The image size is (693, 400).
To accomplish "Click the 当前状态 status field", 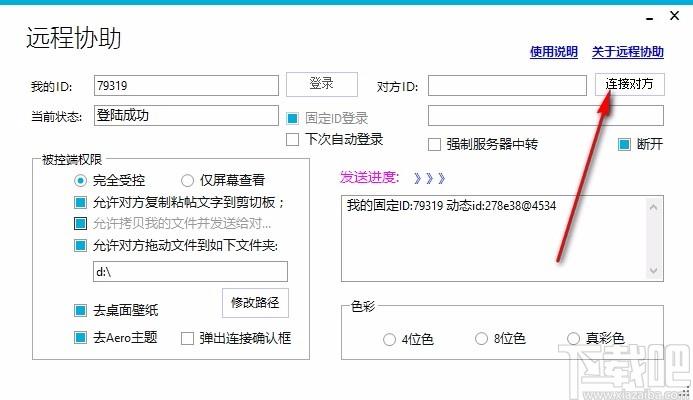I will pos(187,115).
